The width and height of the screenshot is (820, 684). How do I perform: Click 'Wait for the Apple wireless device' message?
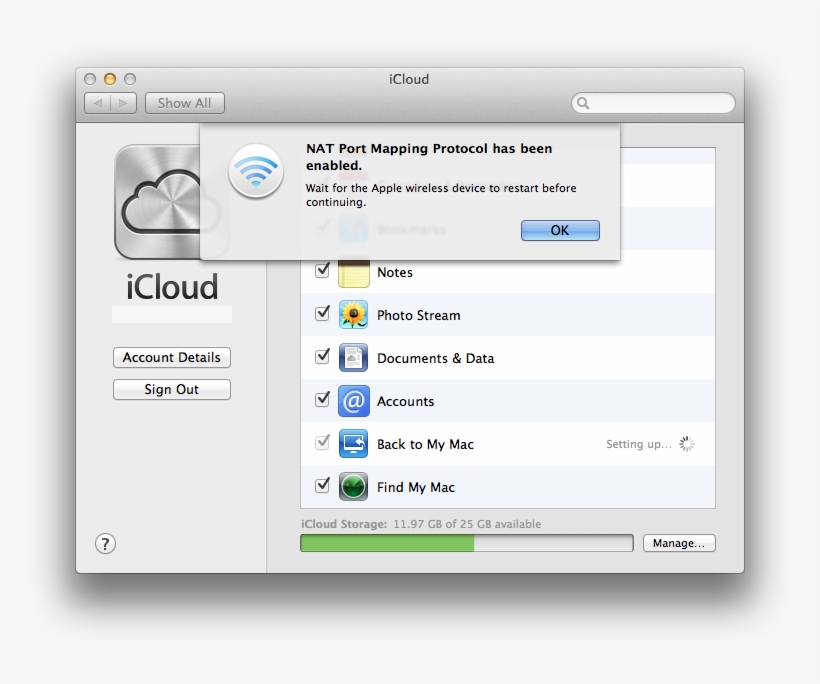(x=441, y=195)
